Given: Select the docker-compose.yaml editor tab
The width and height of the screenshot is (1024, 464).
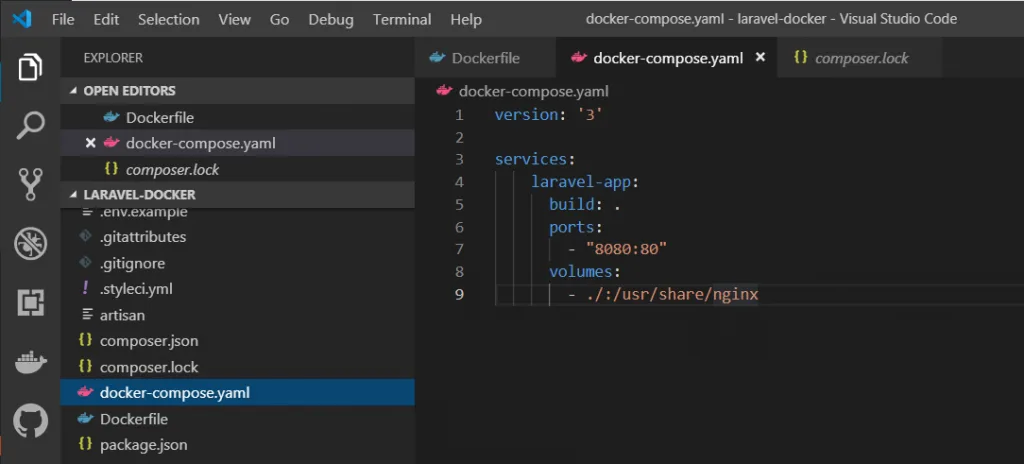Looking at the screenshot, I should 667,58.
